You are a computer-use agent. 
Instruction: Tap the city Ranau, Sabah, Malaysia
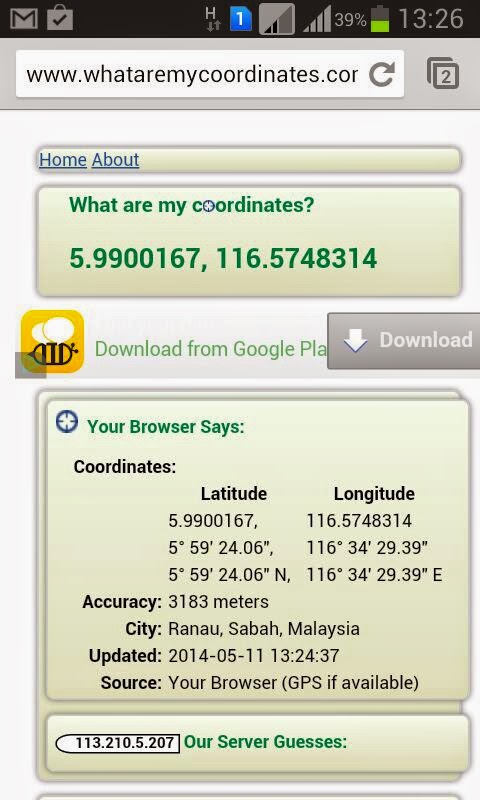point(264,629)
